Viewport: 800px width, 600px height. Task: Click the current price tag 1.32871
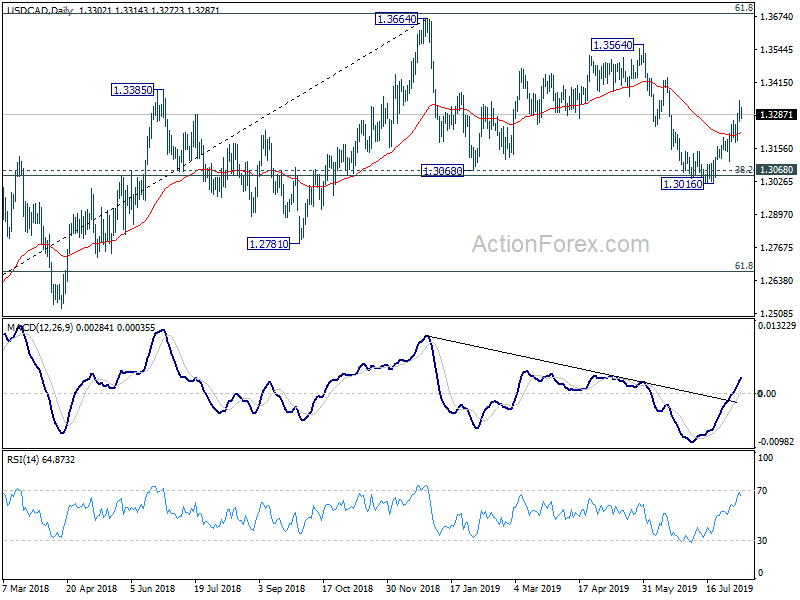pyautogui.click(x=776, y=115)
